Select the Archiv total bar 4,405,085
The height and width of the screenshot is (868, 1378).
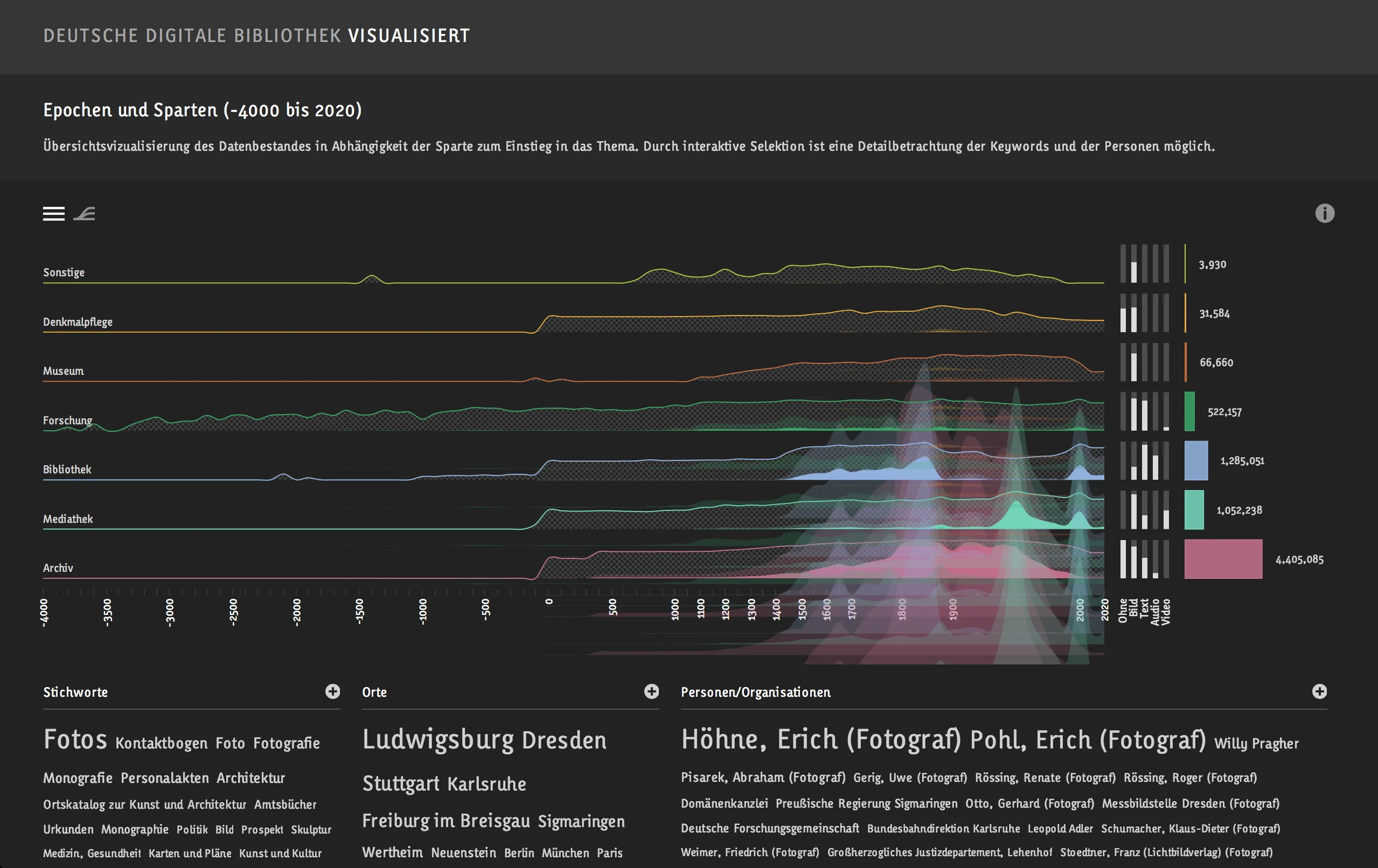1223,559
